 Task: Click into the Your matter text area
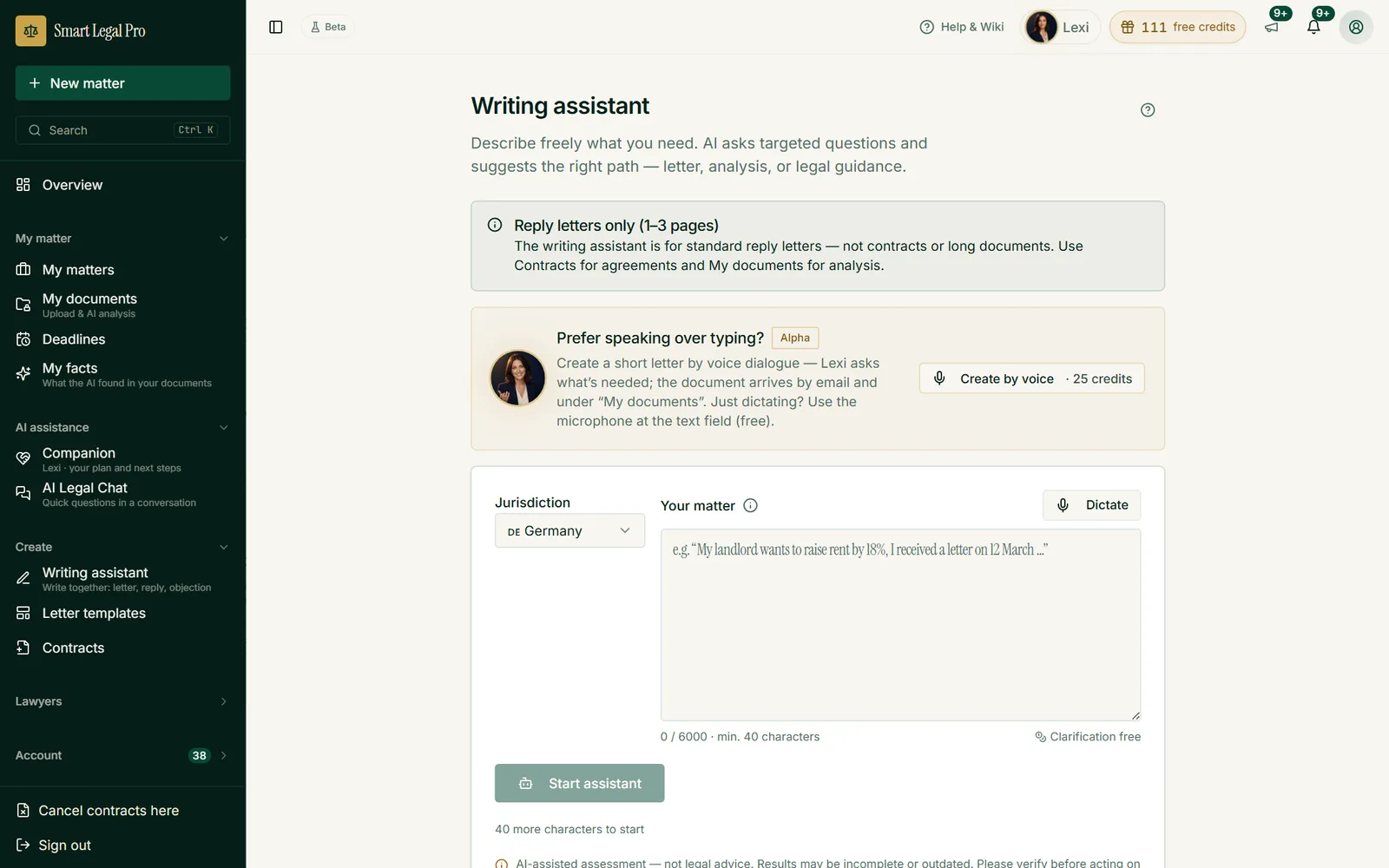point(900,625)
